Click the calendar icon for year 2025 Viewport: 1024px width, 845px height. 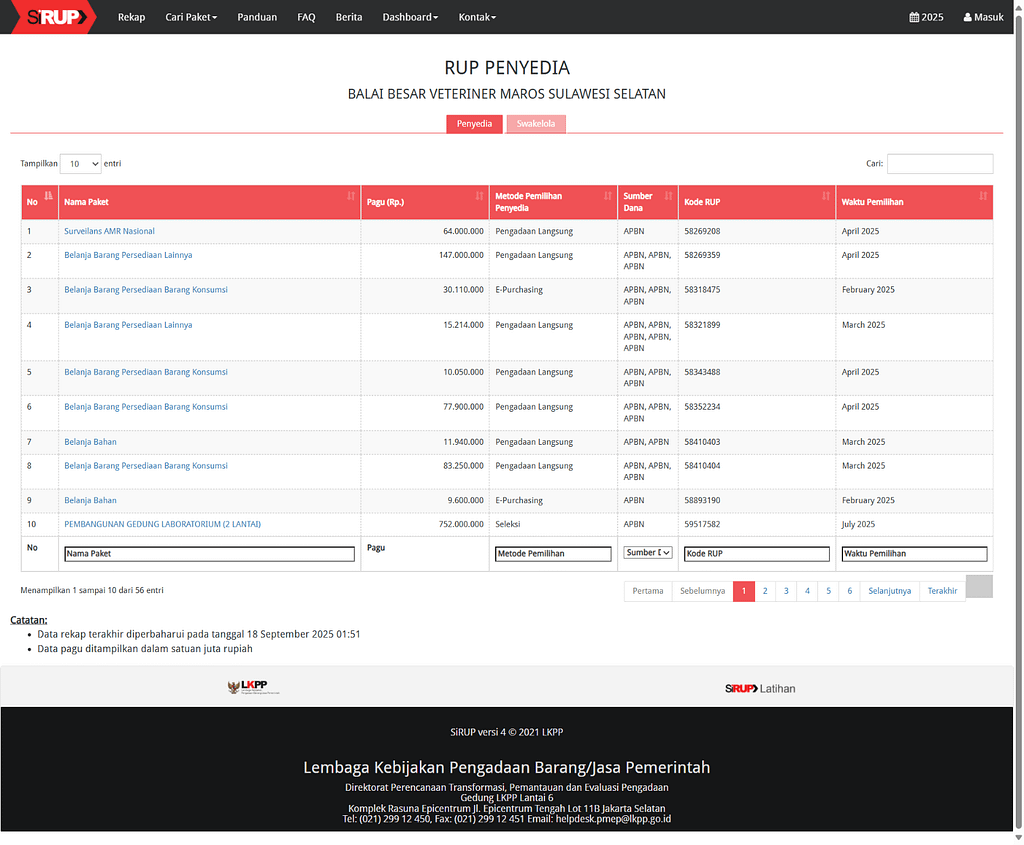914,17
